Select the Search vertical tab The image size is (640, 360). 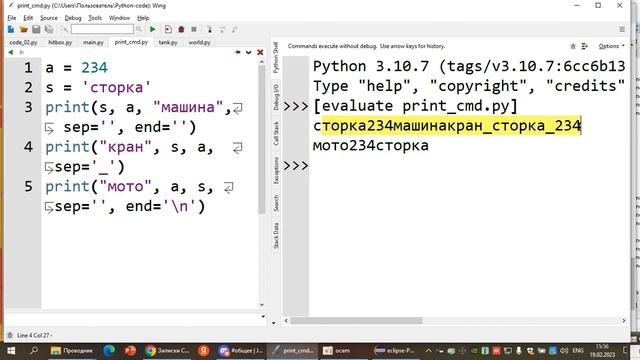coord(276,203)
